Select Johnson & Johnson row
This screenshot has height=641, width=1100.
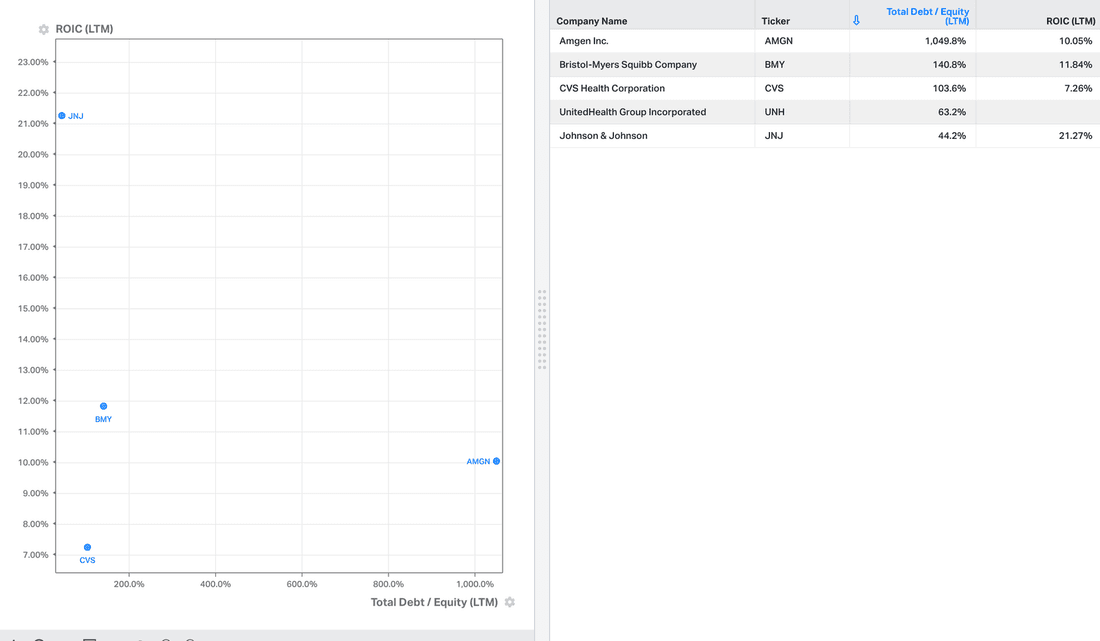click(825, 136)
